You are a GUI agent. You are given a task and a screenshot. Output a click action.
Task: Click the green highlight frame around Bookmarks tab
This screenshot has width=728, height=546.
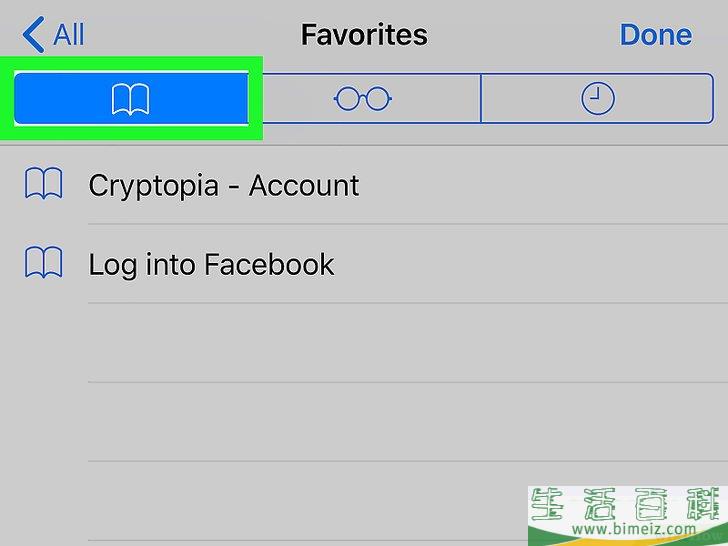(131, 98)
